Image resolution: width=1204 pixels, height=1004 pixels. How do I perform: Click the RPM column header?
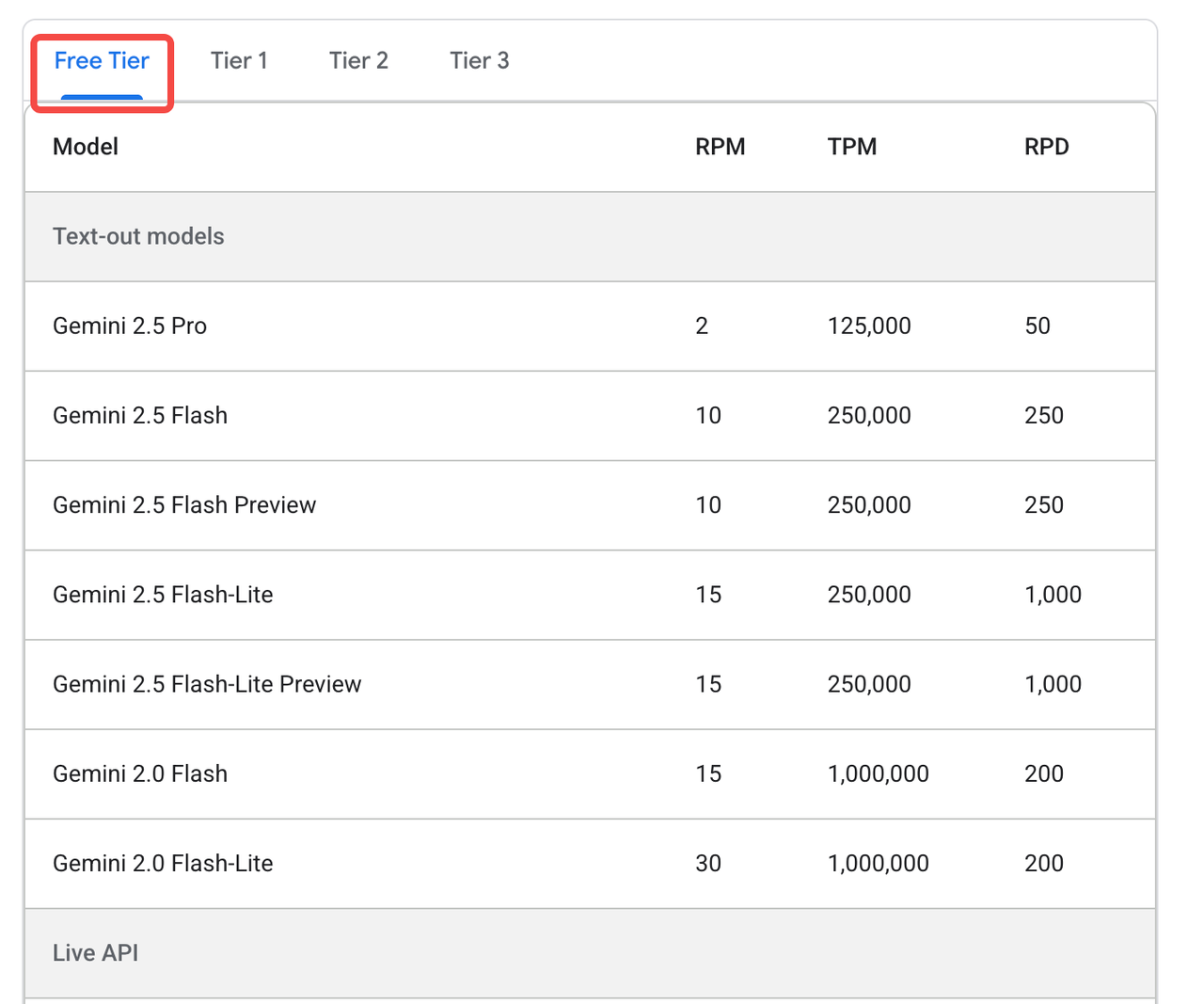pyautogui.click(x=720, y=147)
